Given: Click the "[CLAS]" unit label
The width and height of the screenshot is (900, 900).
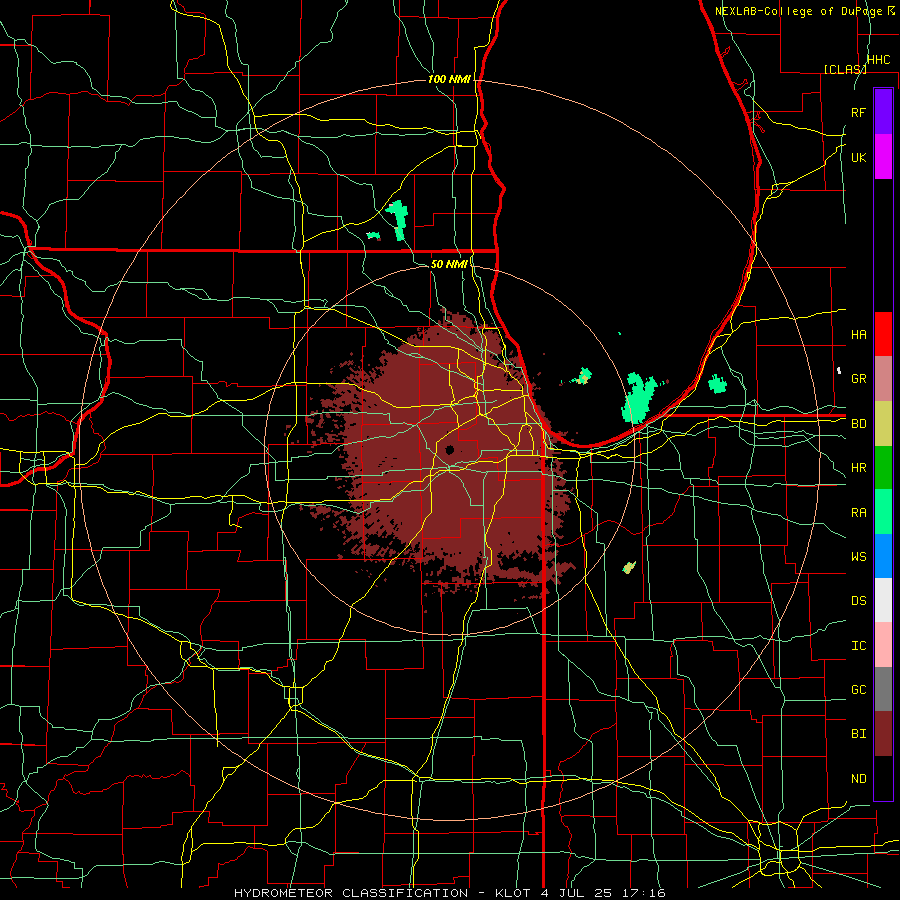Looking at the screenshot, I should point(845,69).
